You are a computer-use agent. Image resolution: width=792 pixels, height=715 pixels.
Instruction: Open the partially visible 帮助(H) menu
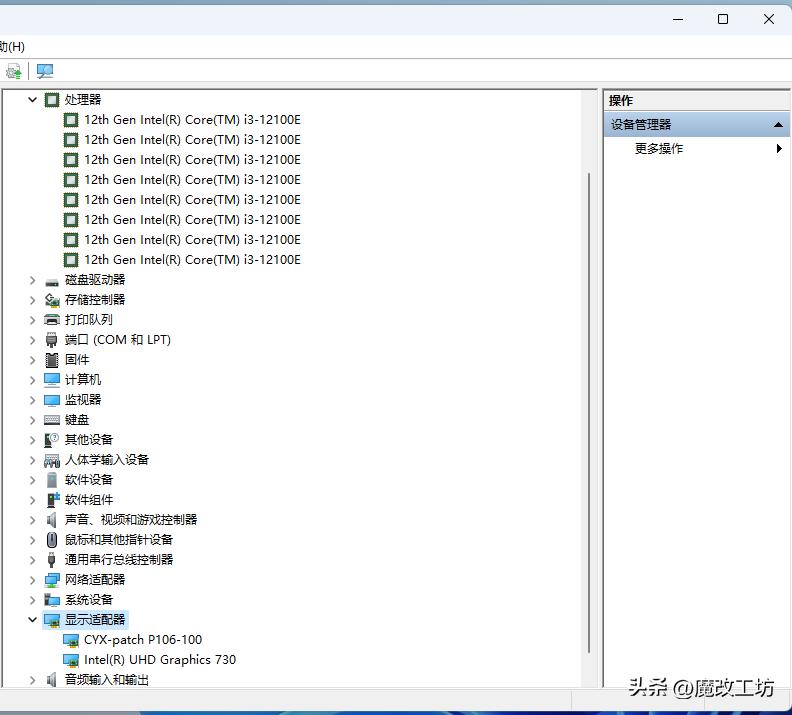[x=12, y=47]
